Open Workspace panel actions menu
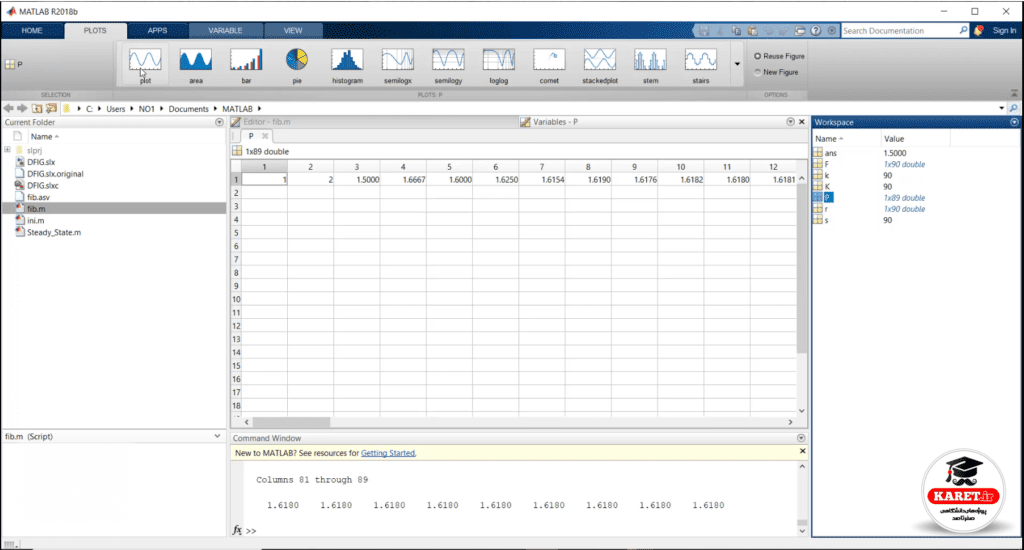 pyautogui.click(x=1014, y=122)
